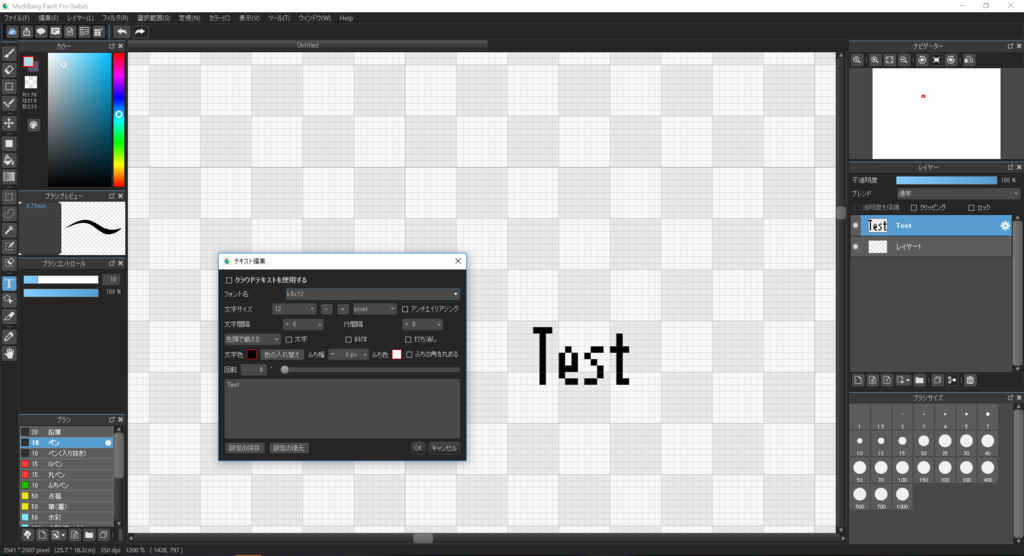Screen dimensions: 1024x556
Task: Delete layer with trash icon
Action: click(x=970, y=380)
